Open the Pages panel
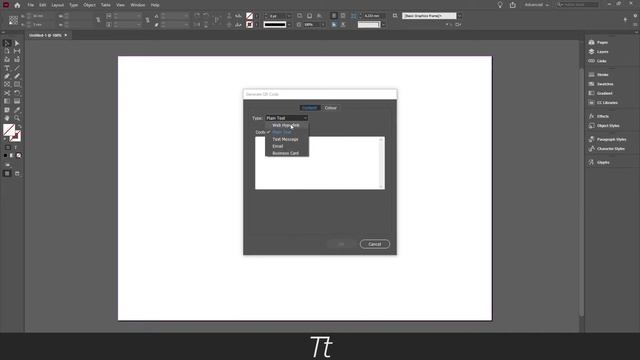 [598, 42]
